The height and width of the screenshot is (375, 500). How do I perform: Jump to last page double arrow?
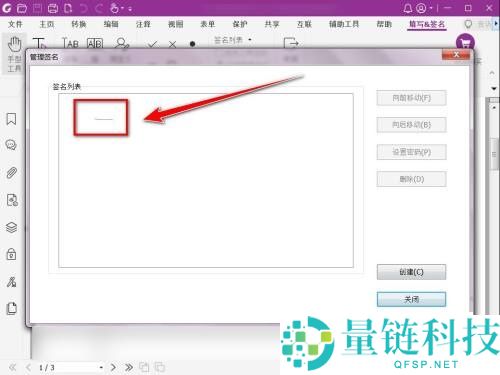click(x=129, y=367)
